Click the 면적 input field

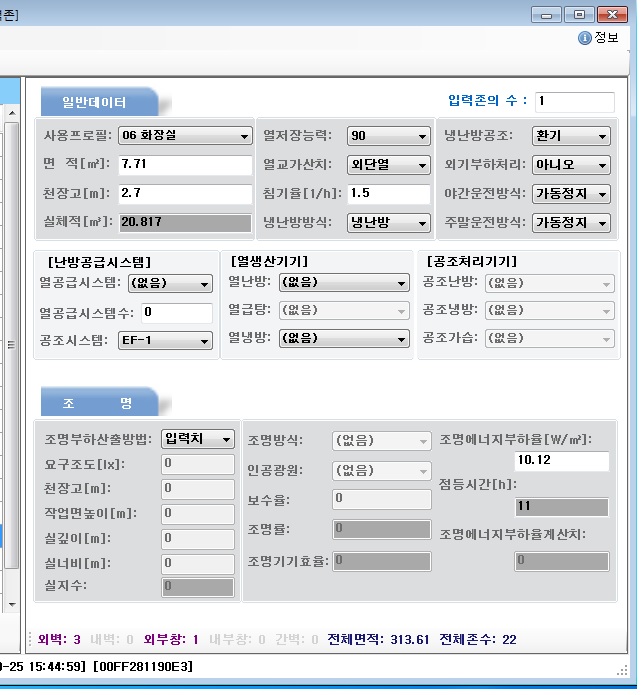(184, 165)
